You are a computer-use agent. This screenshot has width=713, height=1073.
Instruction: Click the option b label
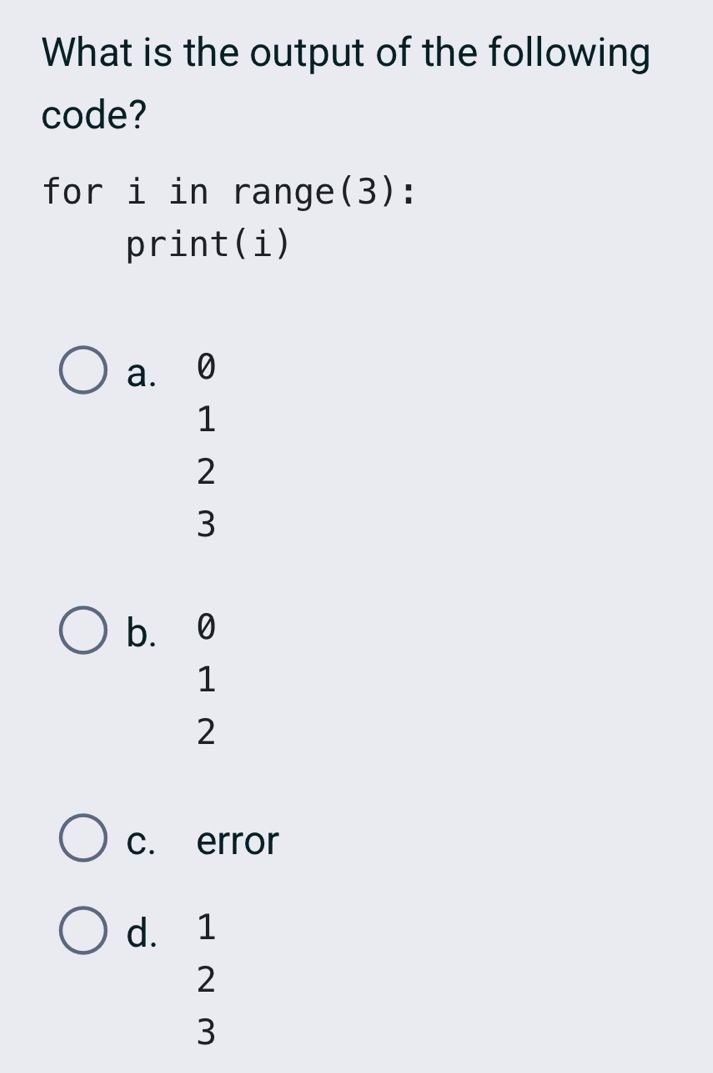(140, 633)
